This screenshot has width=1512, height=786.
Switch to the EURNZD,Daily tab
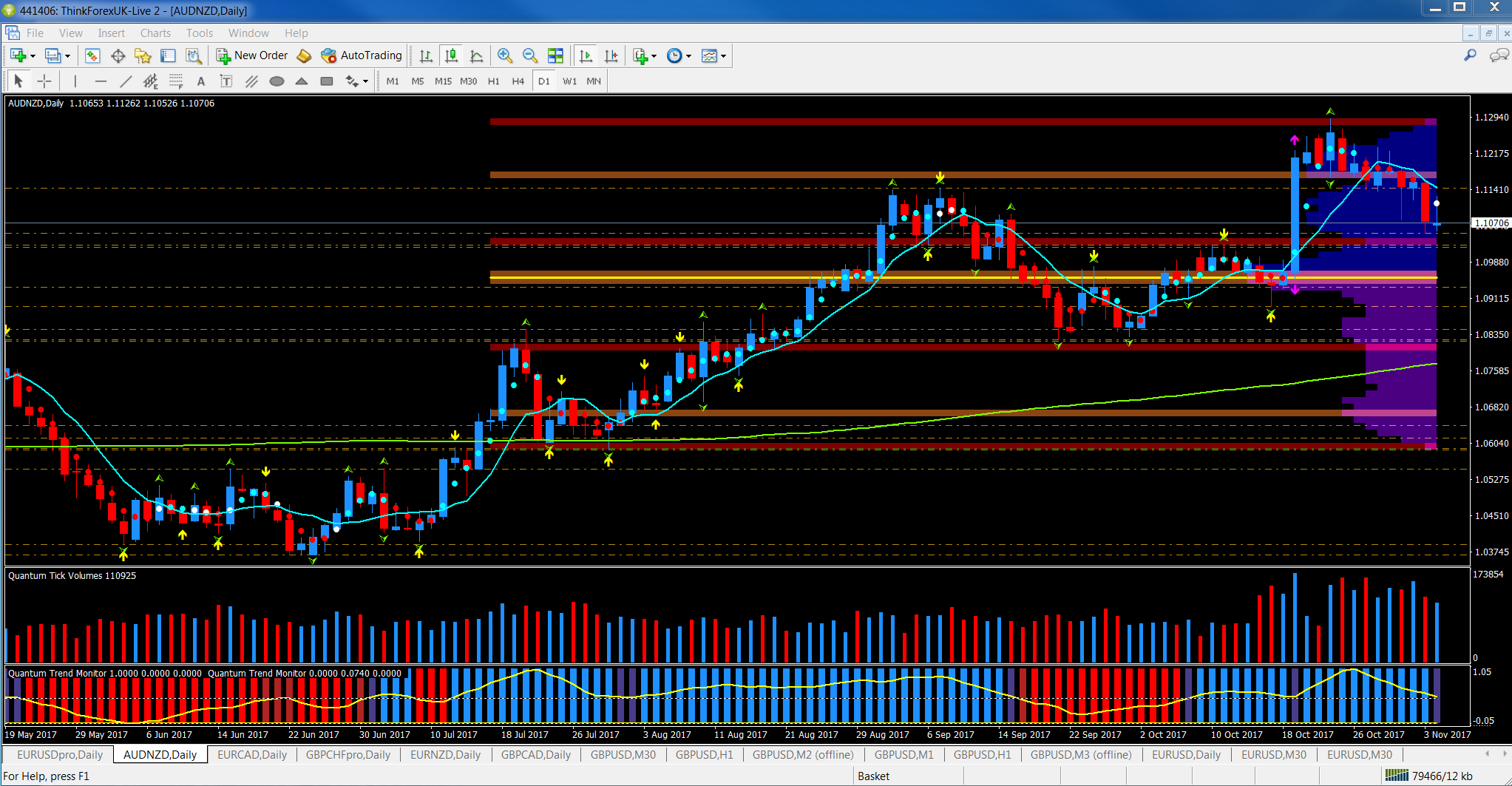point(445,755)
